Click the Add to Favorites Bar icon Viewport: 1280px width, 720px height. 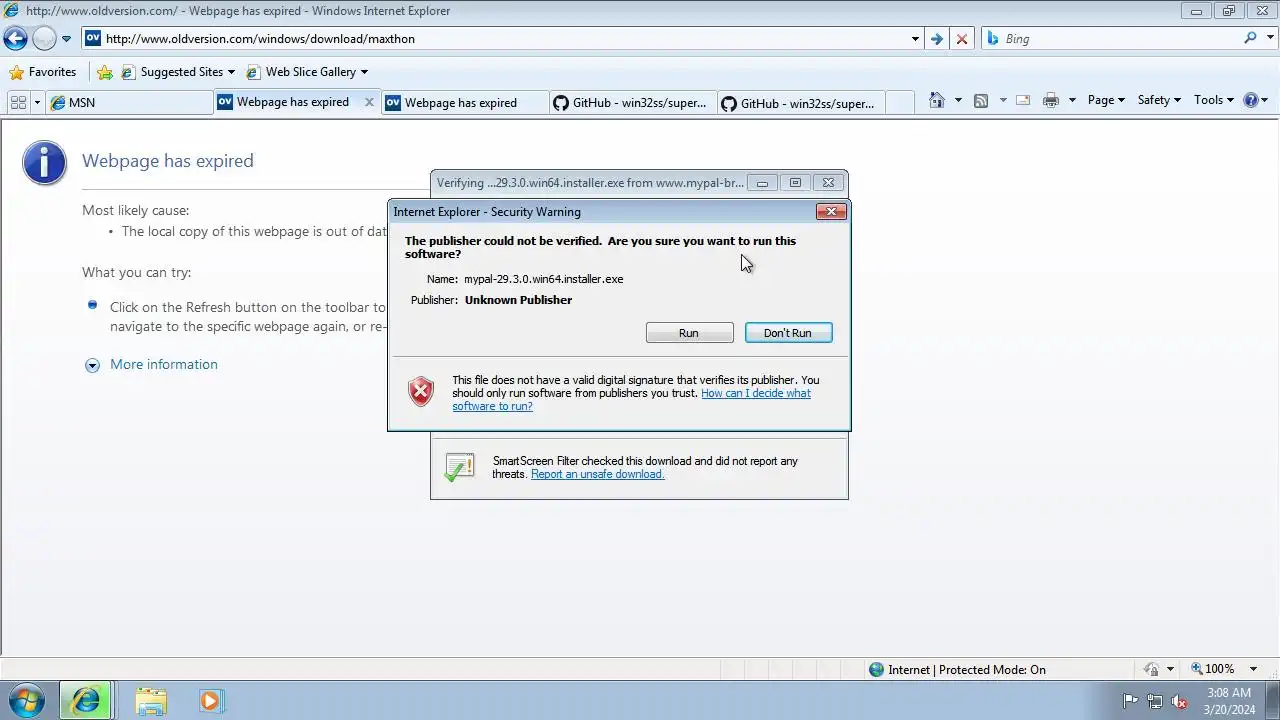click(104, 72)
